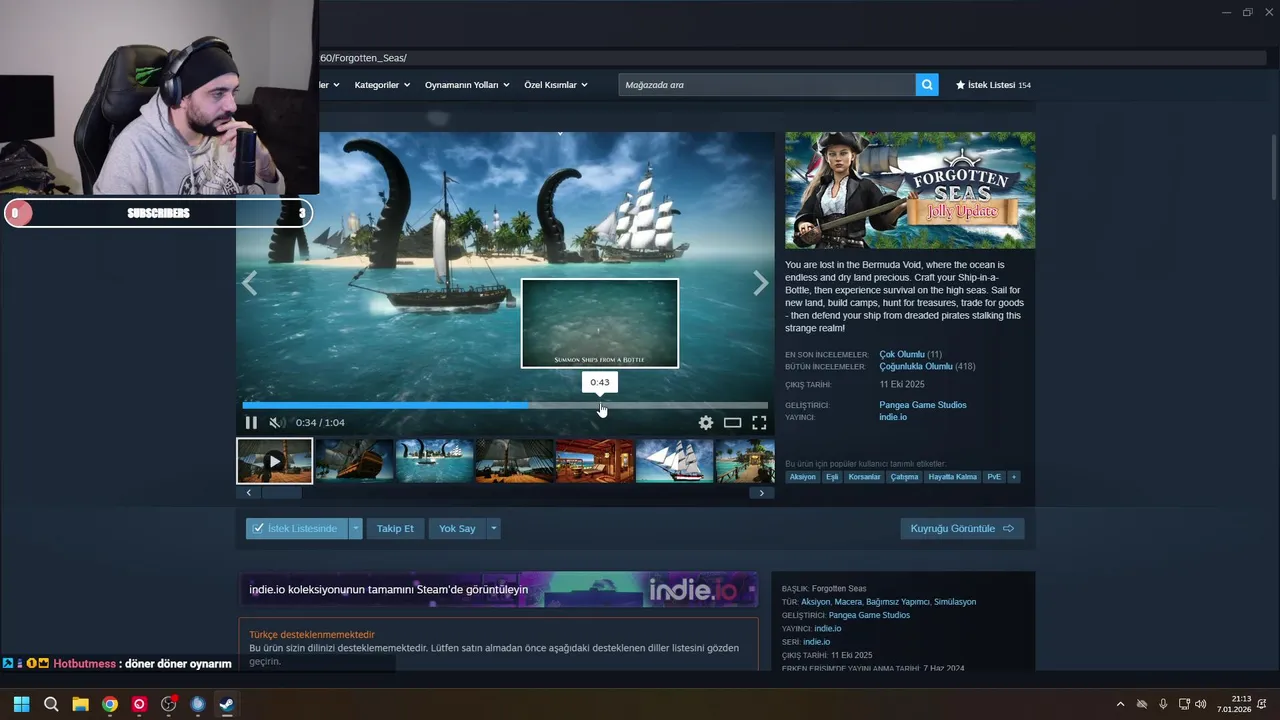Open the Simülasyon genre link
Image resolution: width=1280 pixels, height=720 pixels.
pyautogui.click(x=954, y=602)
